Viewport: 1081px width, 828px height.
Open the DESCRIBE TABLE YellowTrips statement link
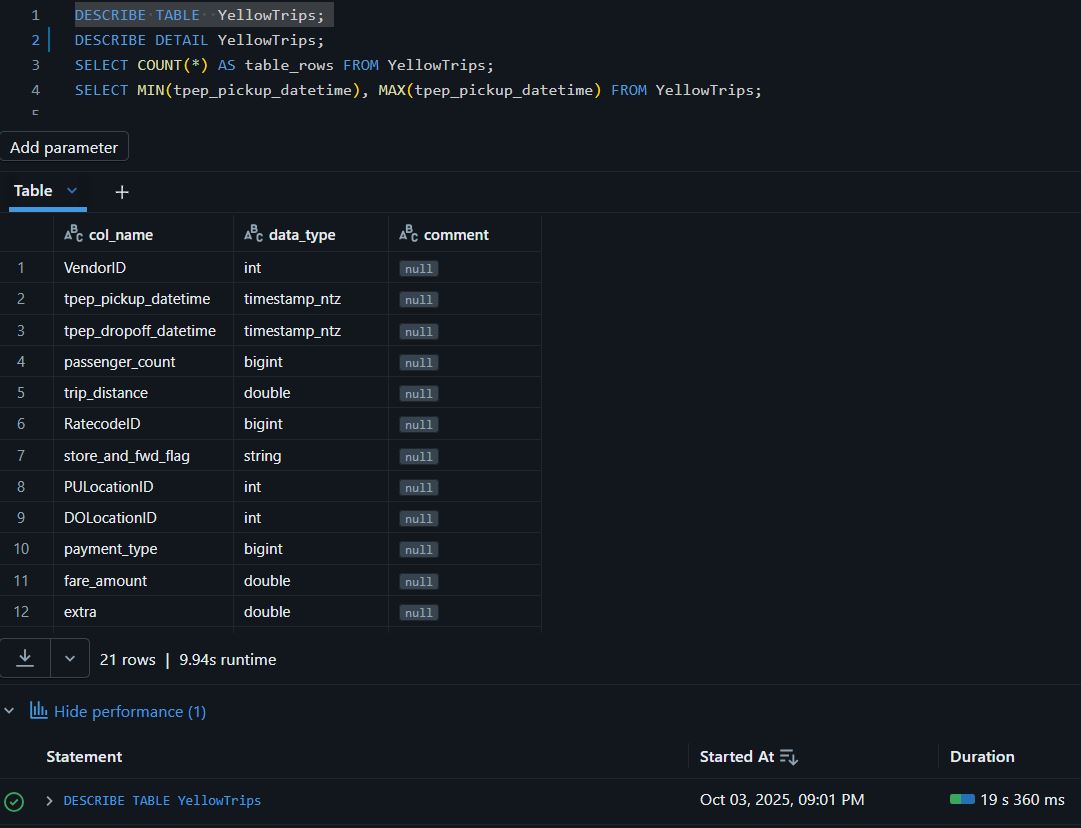click(x=162, y=800)
